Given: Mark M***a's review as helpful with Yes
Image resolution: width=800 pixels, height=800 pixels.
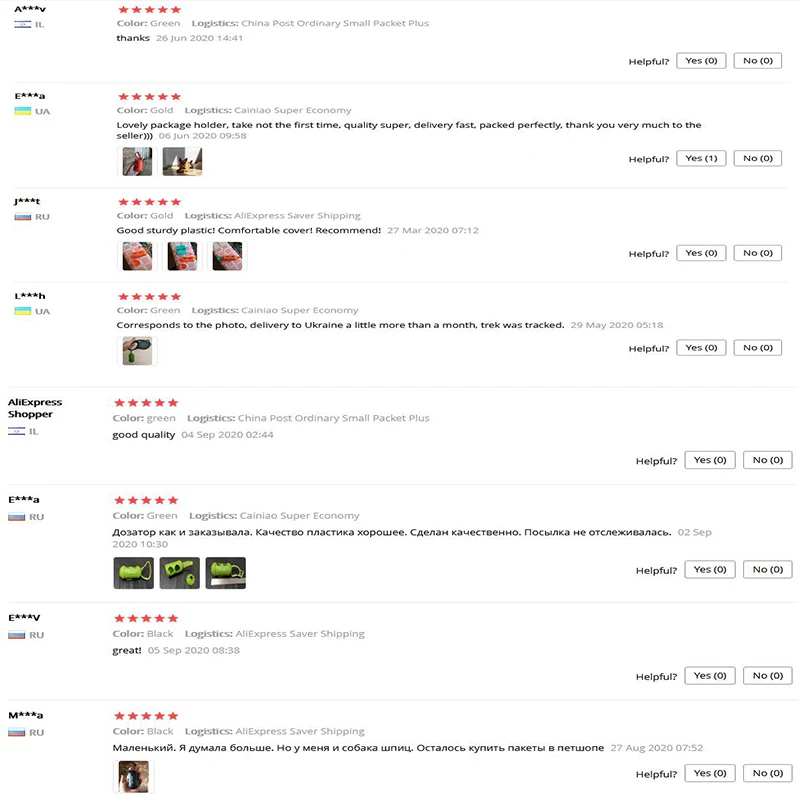Looking at the screenshot, I should point(709,772).
